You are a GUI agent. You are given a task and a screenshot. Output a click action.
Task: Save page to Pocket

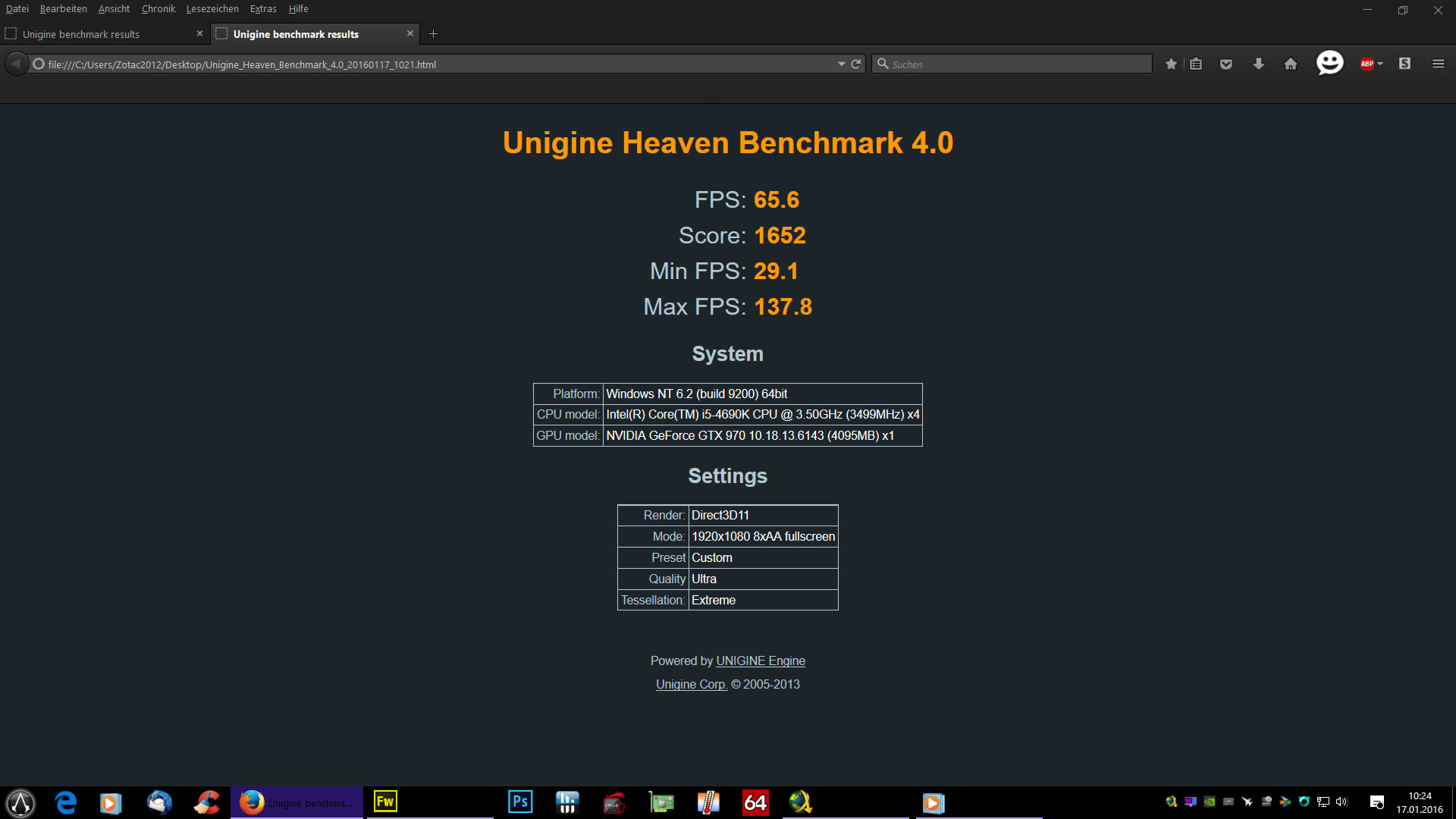pos(1226,64)
